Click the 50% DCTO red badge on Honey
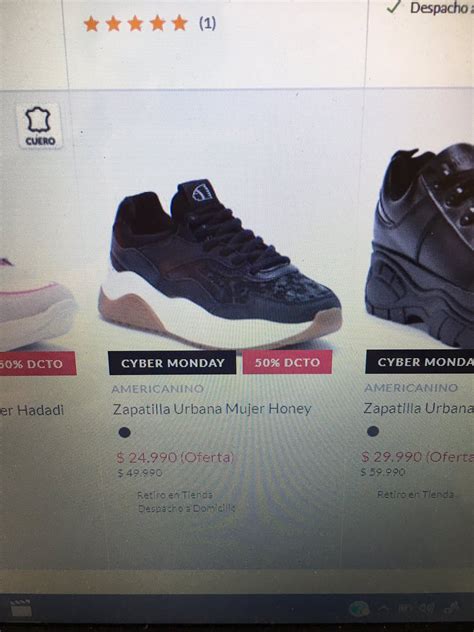474x632 pixels. [x=287, y=362]
